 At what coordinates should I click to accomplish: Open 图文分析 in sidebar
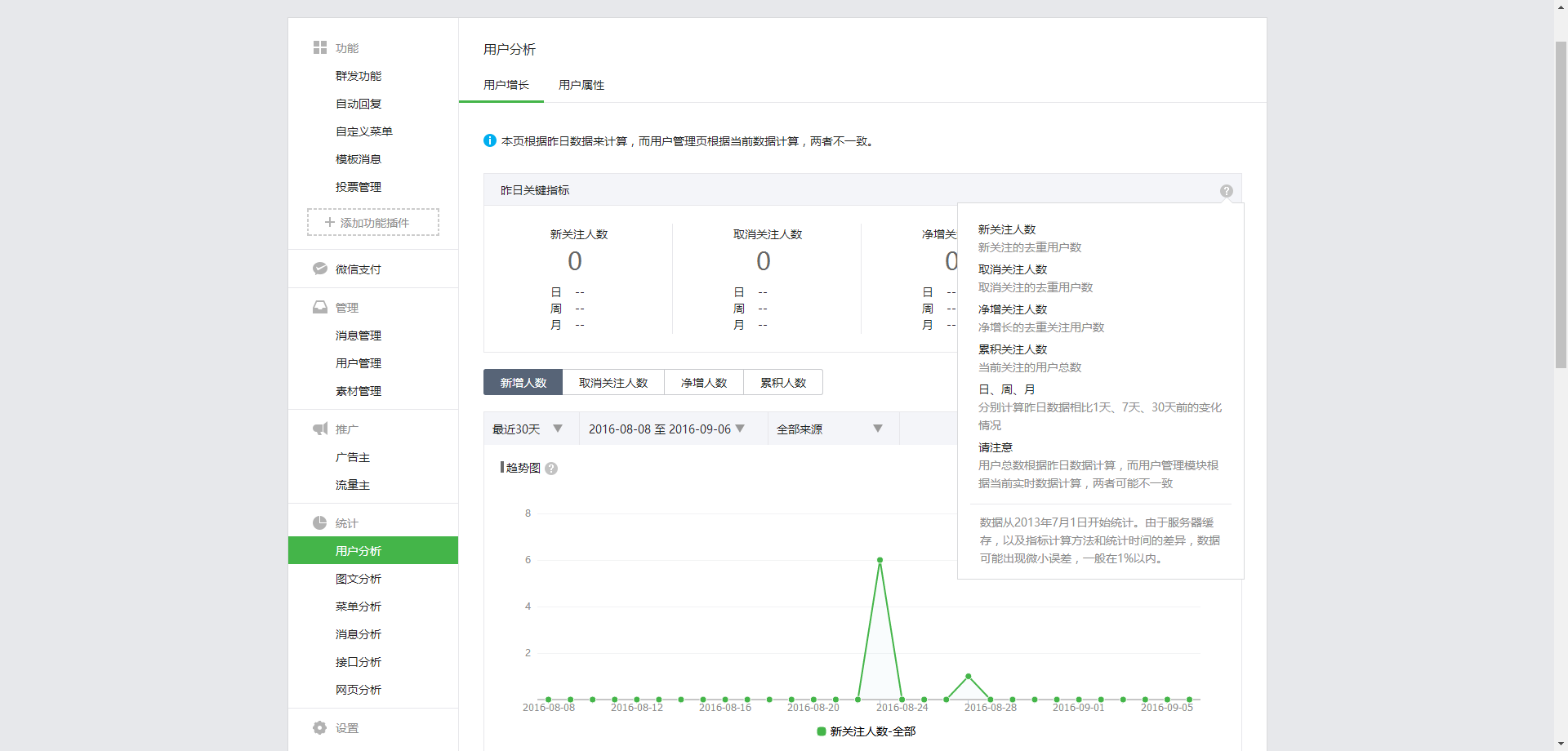click(x=359, y=579)
